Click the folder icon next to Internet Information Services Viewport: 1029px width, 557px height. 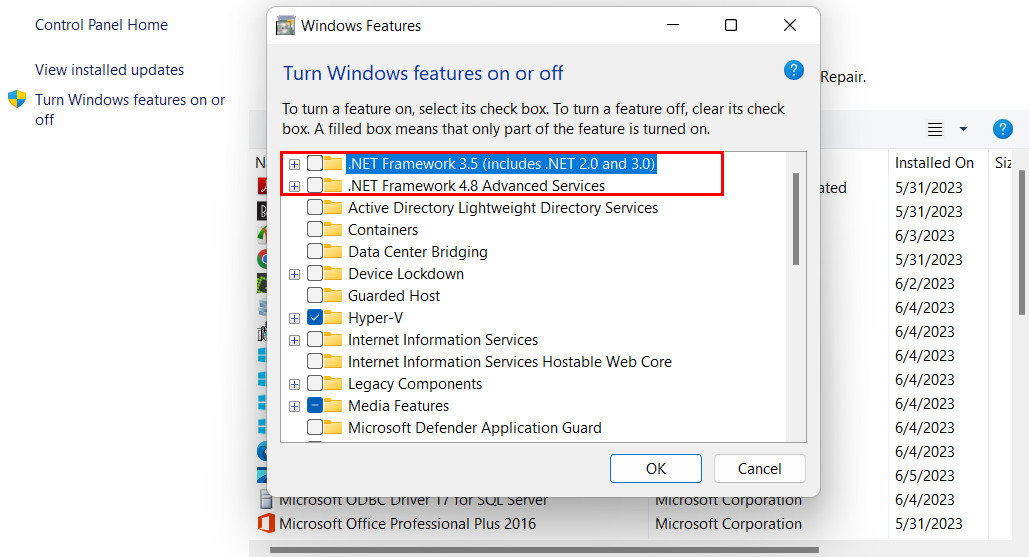[333, 340]
